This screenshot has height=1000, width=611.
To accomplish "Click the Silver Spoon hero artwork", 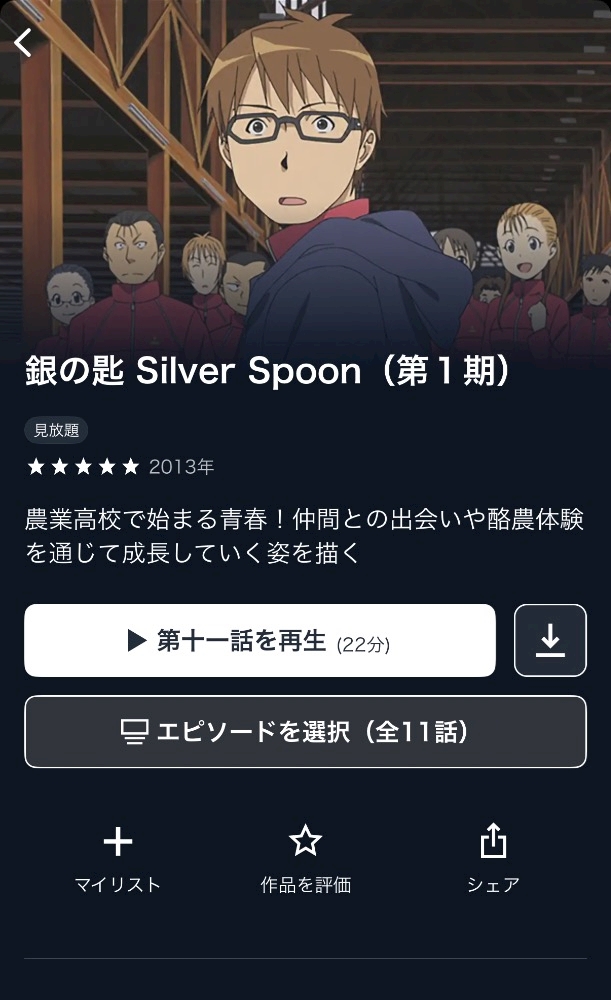I will click(306, 172).
